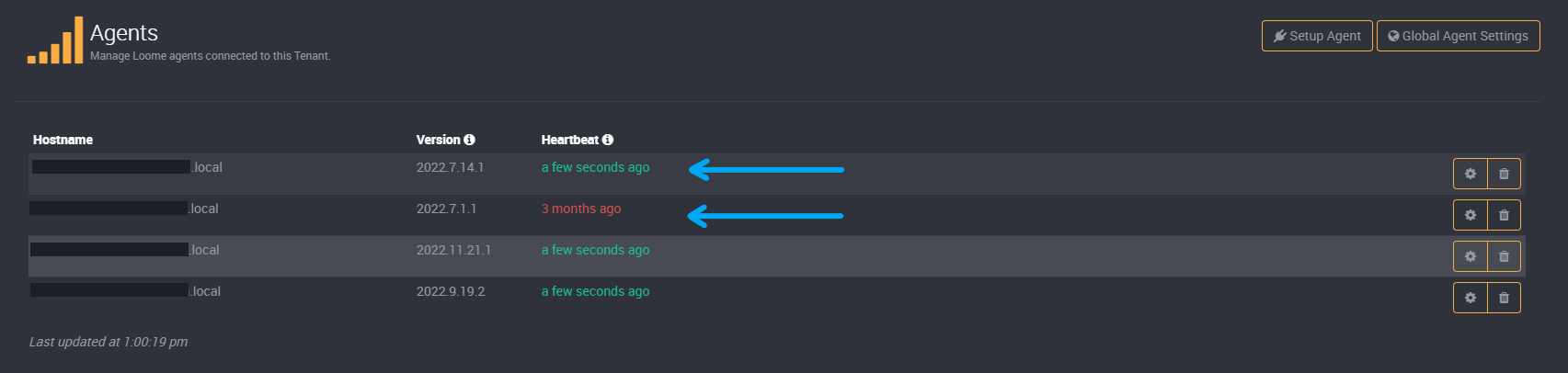The height and width of the screenshot is (373, 1568).
Task: Click the Agents orange bar chart logo
Action: point(55,41)
